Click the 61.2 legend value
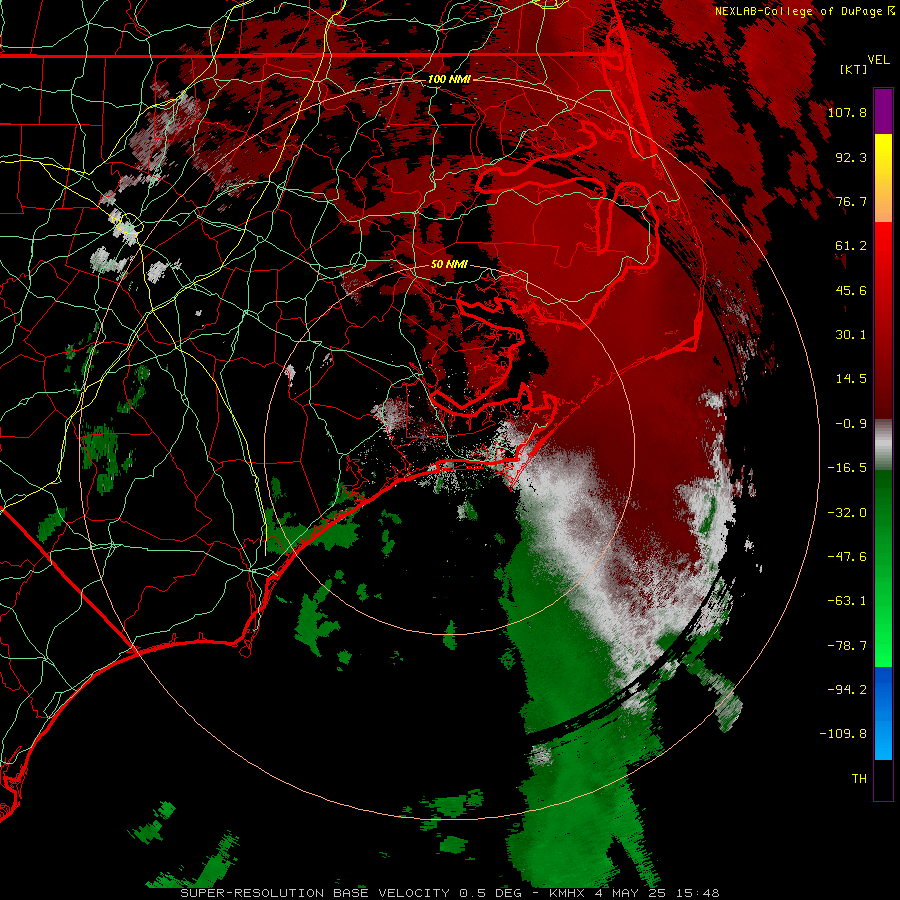900x900 pixels. pos(851,246)
